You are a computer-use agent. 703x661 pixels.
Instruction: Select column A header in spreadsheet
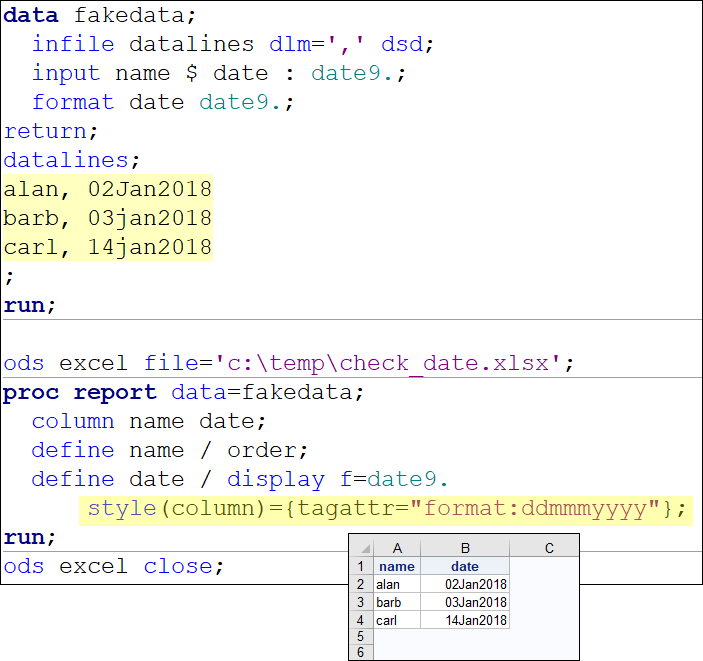(x=397, y=549)
